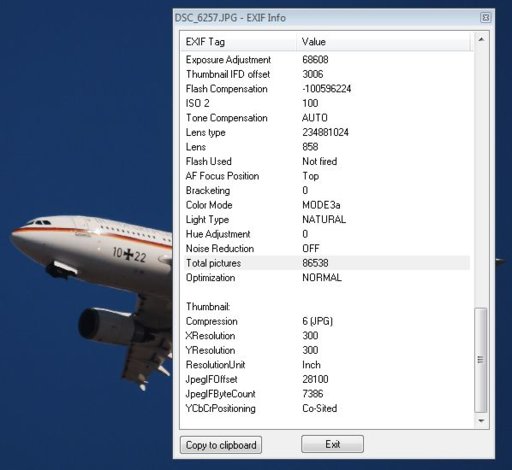Select the Tone Compensation row
Screen dimensions: 512x470
pyautogui.click(x=327, y=118)
